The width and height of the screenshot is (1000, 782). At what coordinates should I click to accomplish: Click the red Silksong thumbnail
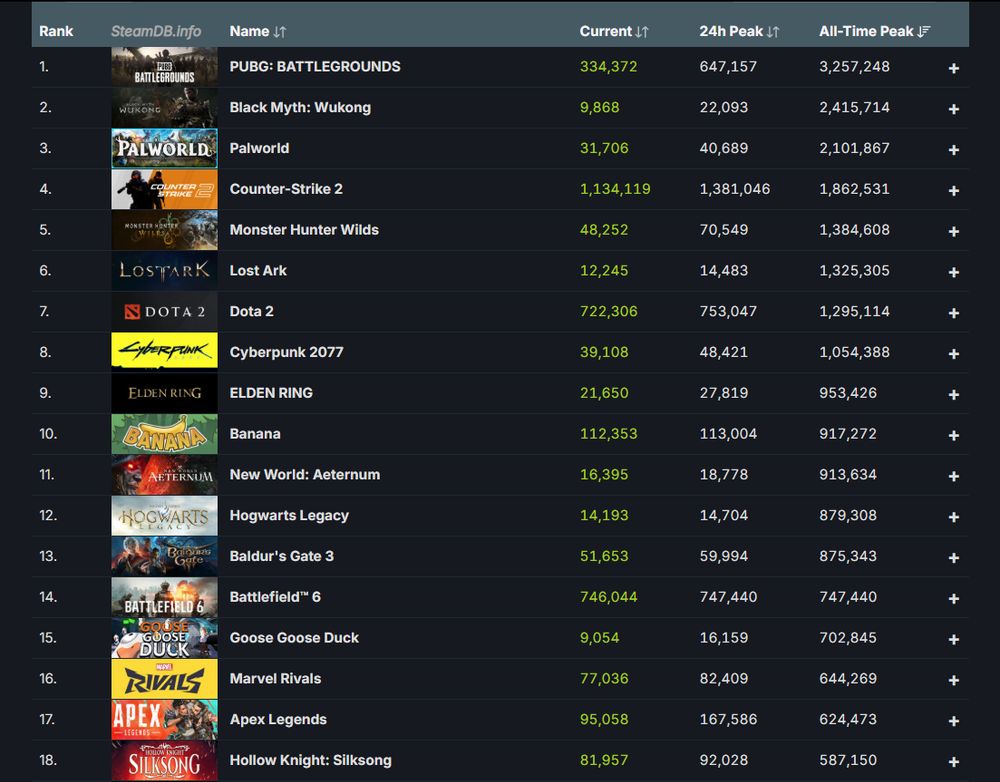[x=165, y=760]
